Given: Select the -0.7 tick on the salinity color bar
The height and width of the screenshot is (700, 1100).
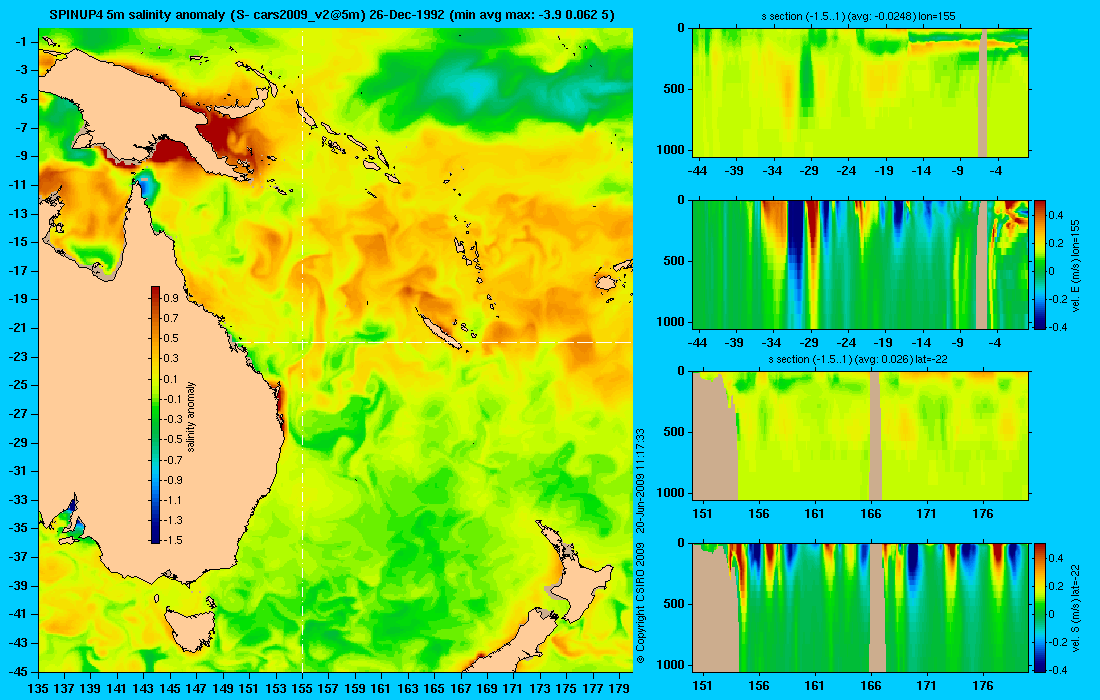Looking at the screenshot, I should pos(172,460).
